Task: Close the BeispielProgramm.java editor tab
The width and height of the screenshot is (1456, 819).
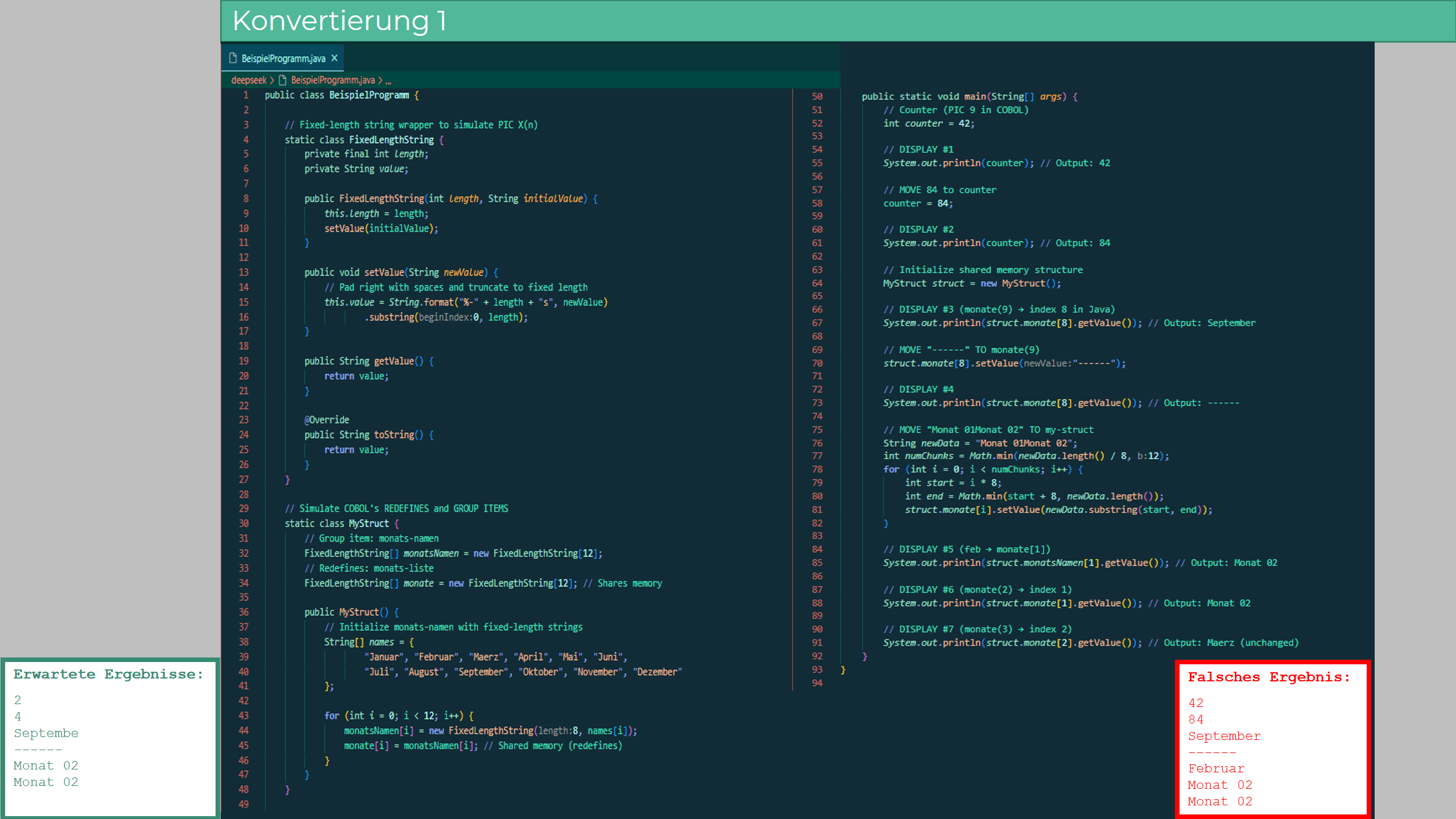Action: [334, 58]
